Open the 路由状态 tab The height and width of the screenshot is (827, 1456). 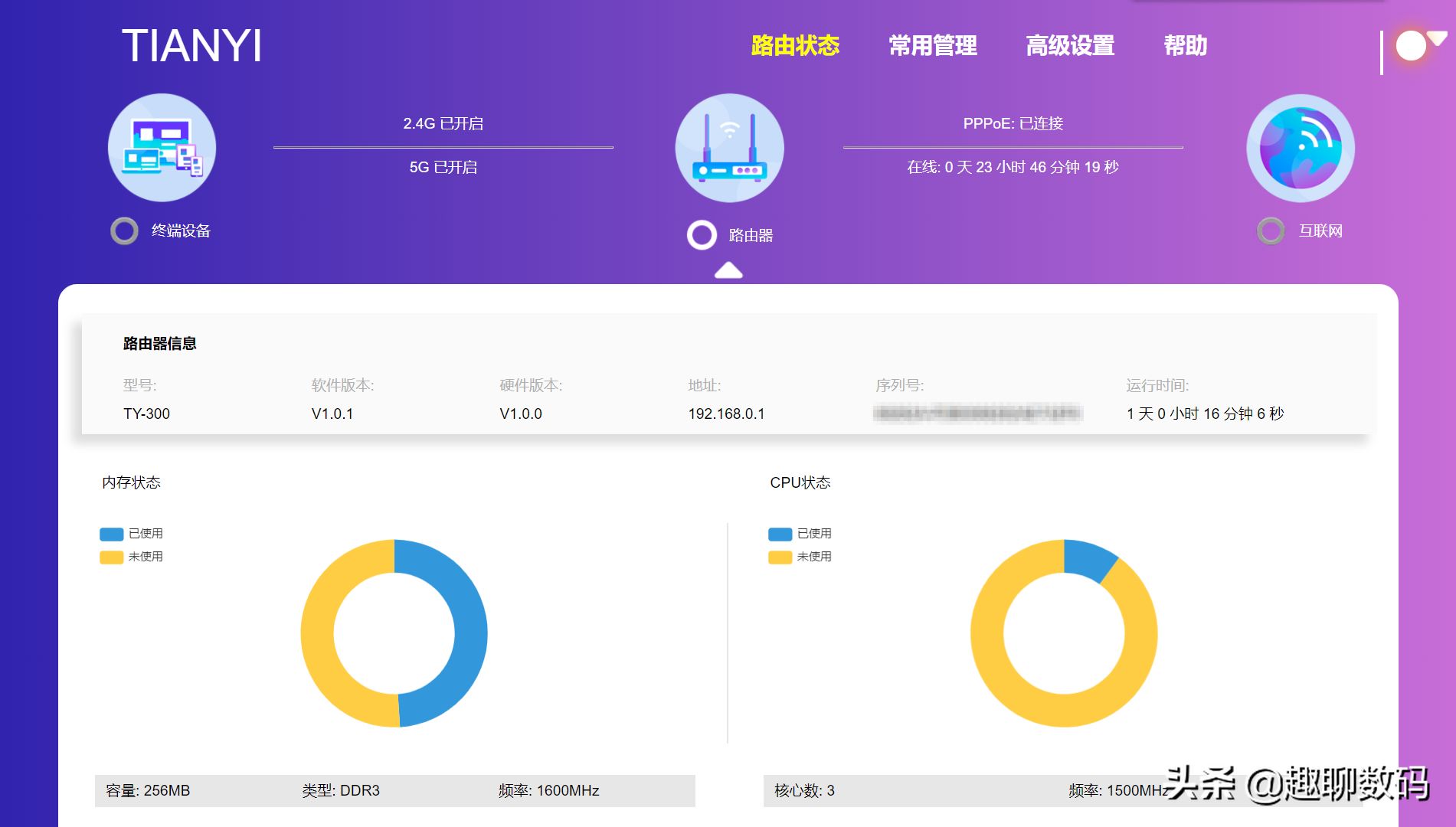click(x=795, y=46)
